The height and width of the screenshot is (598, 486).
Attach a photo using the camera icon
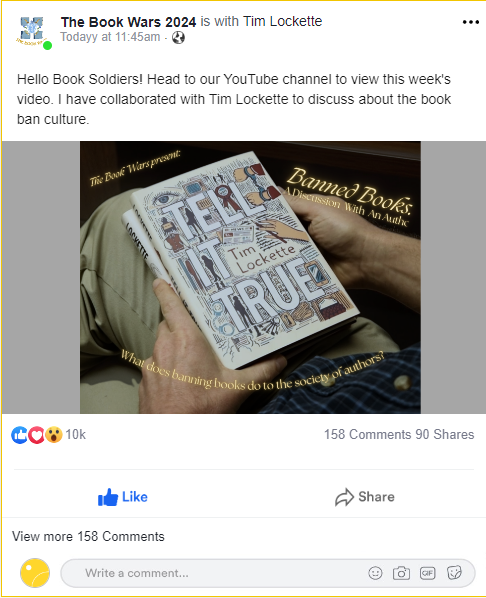click(401, 573)
